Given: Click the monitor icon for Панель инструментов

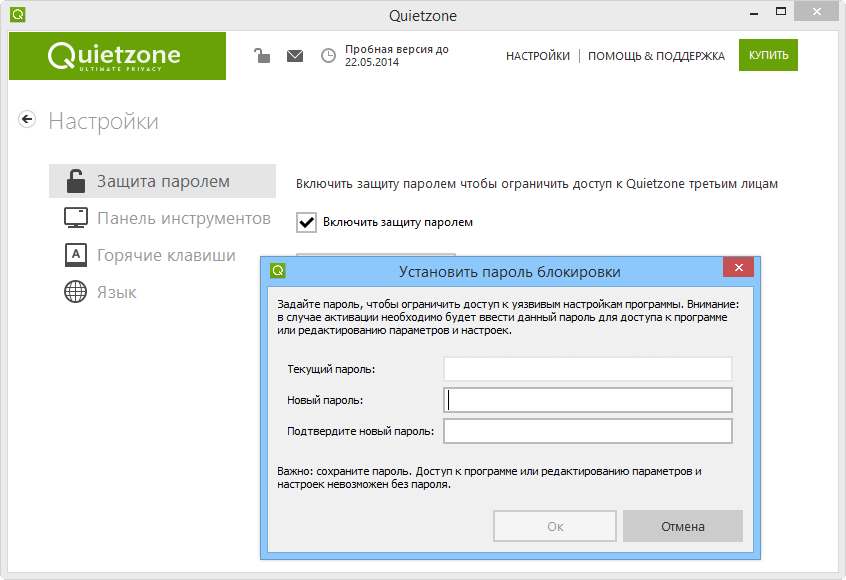Looking at the screenshot, I should 76,218.
